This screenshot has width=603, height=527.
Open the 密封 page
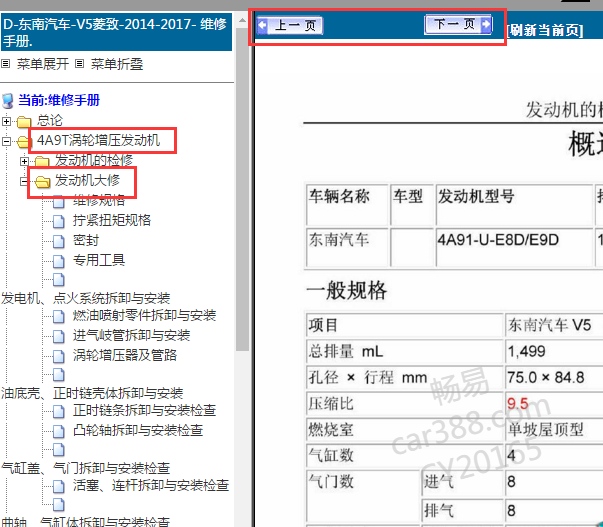pyautogui.click(x=86, y=240)
